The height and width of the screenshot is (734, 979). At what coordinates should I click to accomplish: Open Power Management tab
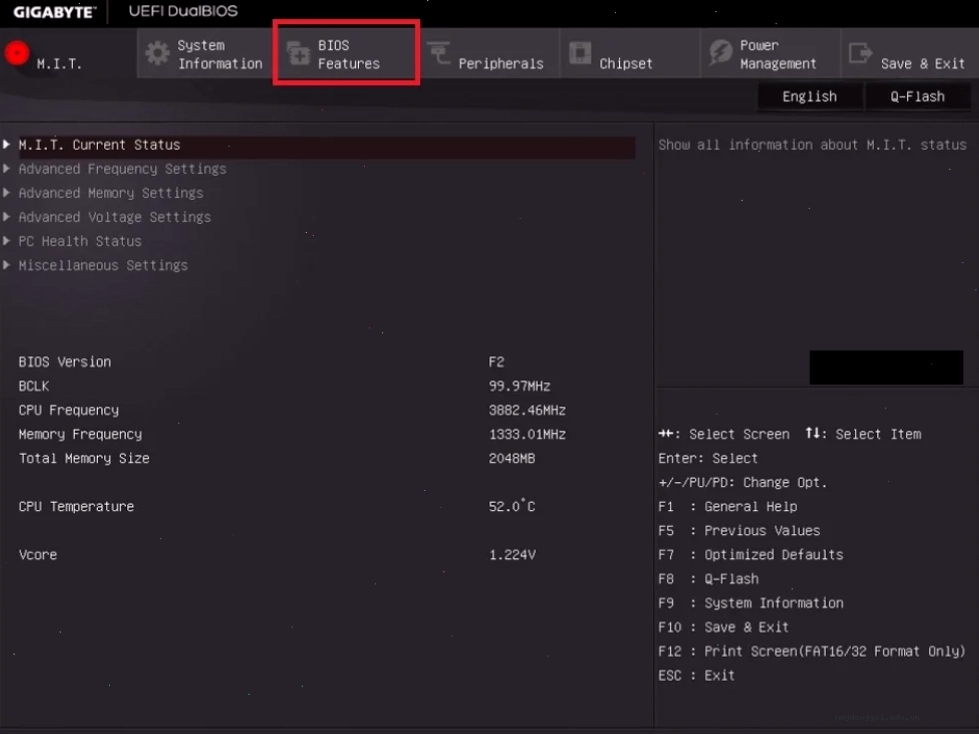coord(771,54)
